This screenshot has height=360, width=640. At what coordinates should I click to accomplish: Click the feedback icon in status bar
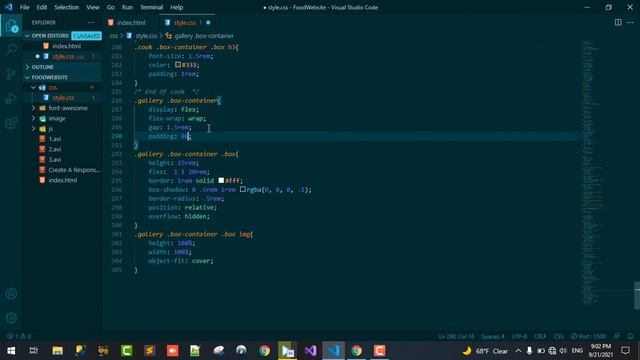(x=617, y=336)
